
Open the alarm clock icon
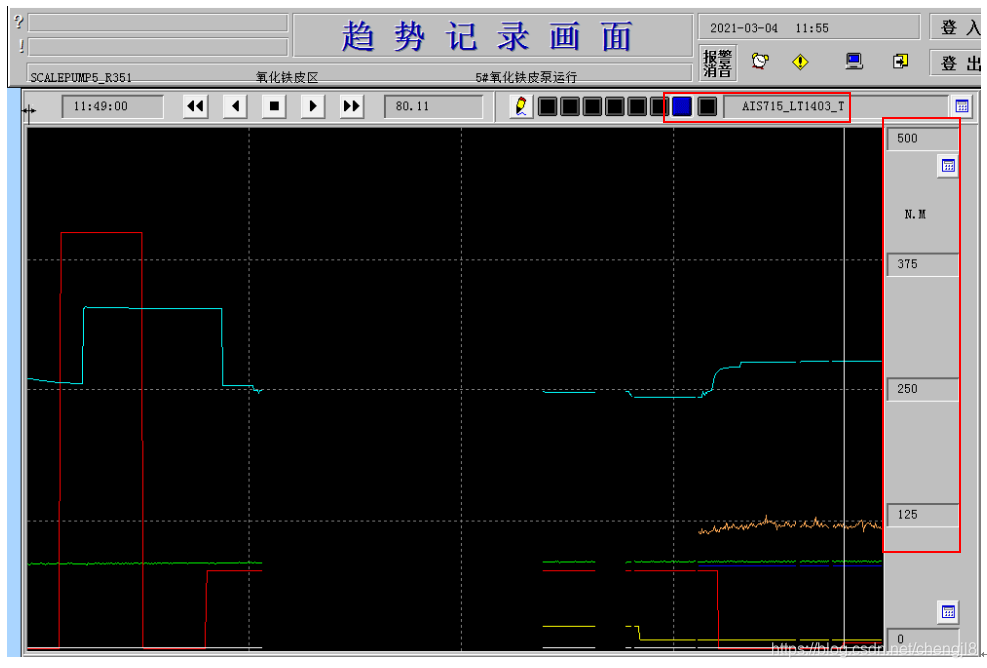[x=760, y=61]
